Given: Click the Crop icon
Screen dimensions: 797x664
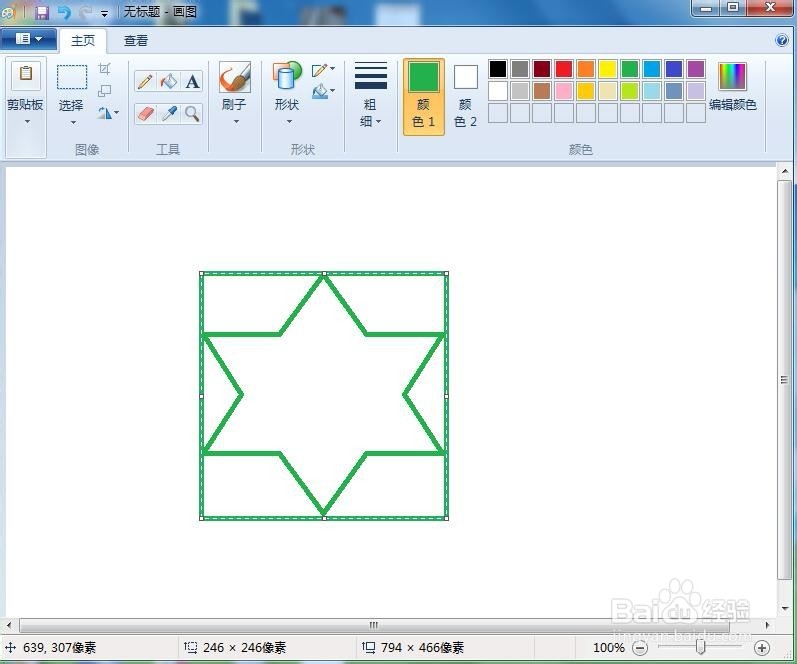Looking at the screenshot, I should point(105,69).
